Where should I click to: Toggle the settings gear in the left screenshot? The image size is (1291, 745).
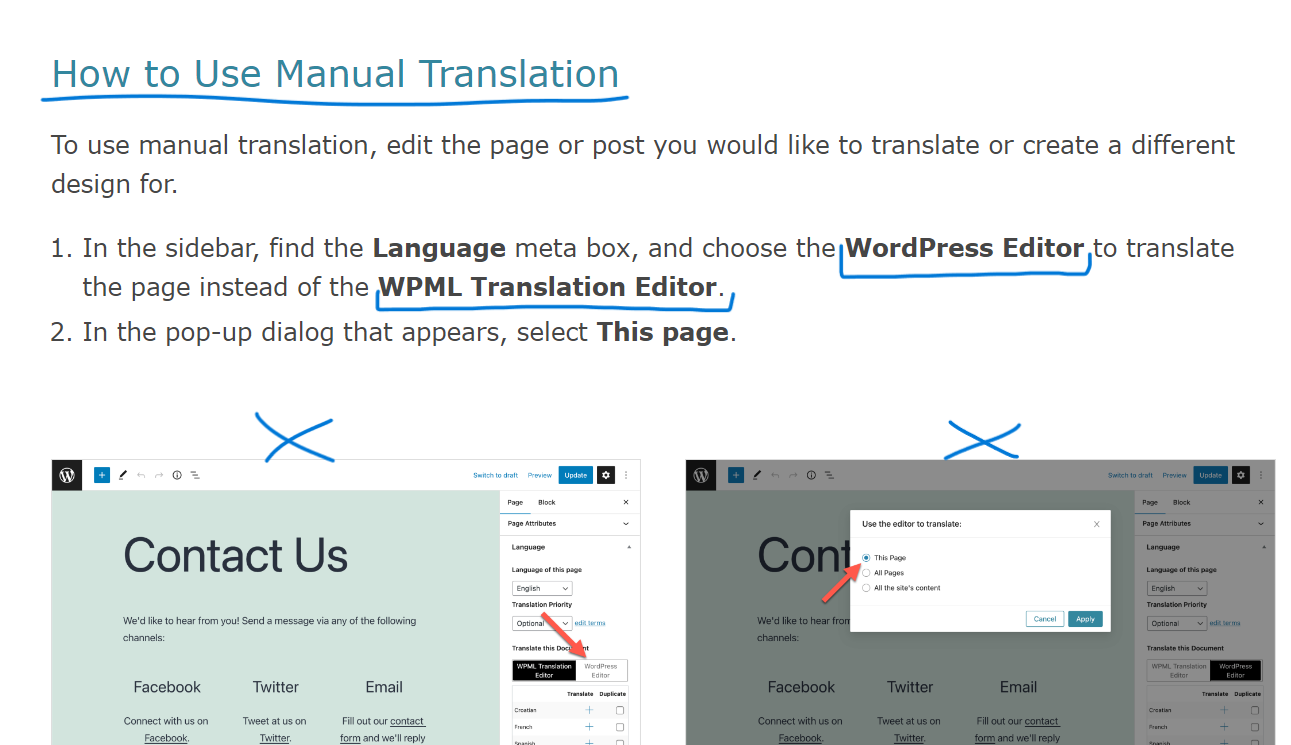tap(605, 475)
